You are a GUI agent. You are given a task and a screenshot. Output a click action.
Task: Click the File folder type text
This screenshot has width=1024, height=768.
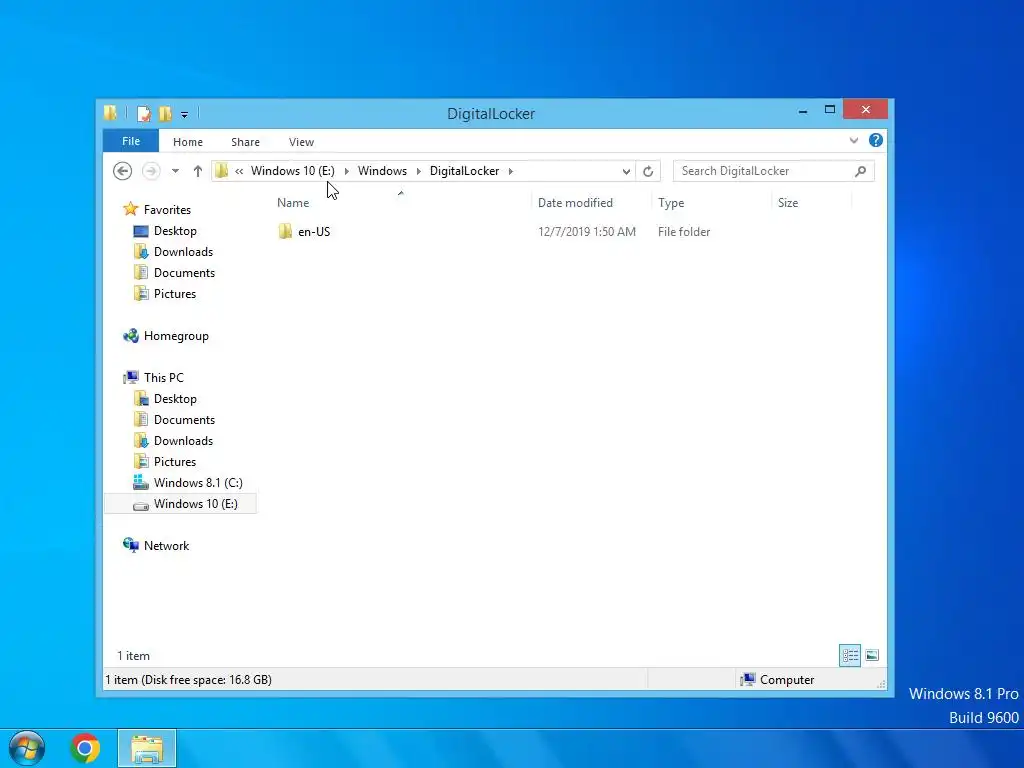(x=684, y=232)
